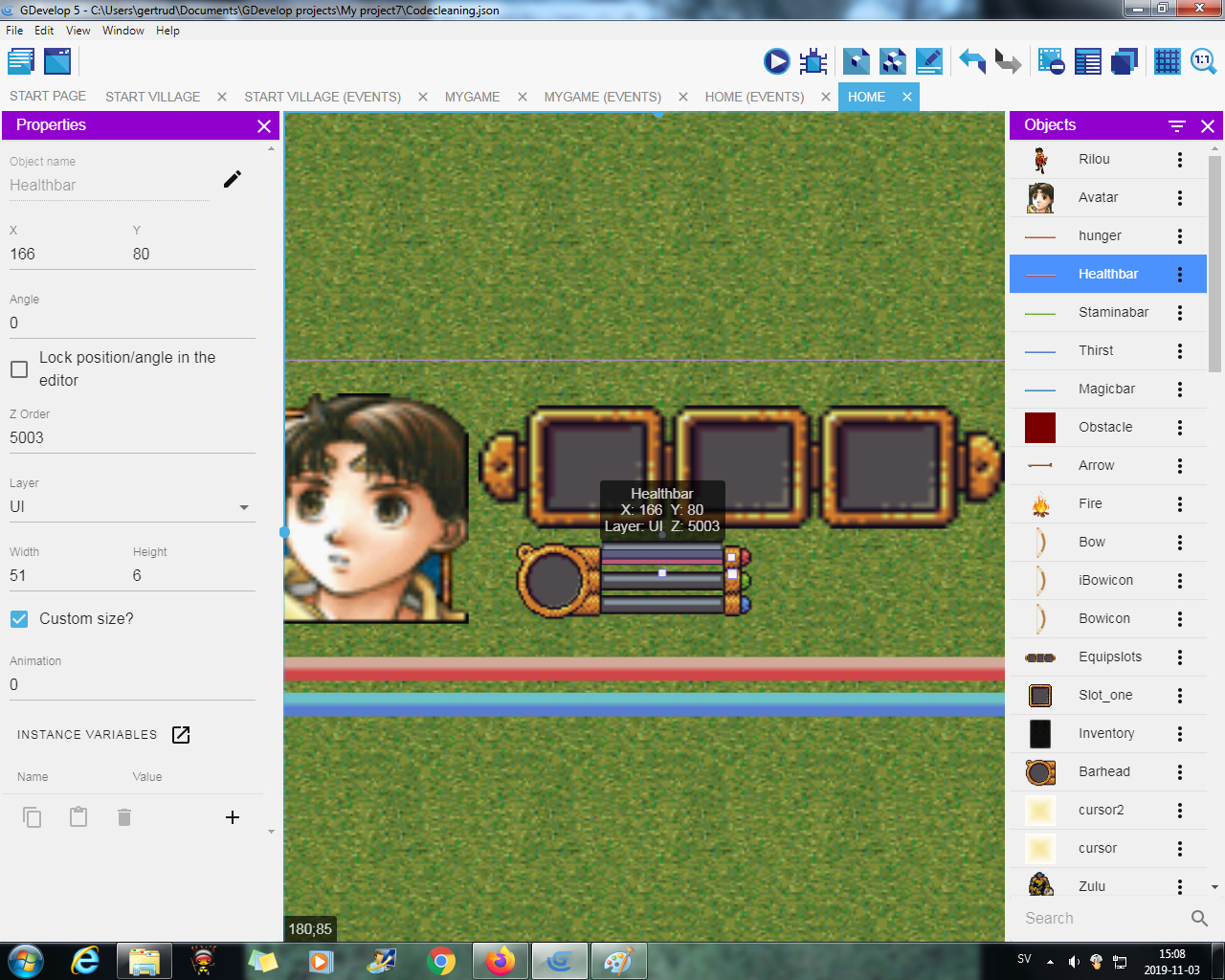Click the object search magnifier icon
Viewport: 1225px width, 980px height.
1199,918
